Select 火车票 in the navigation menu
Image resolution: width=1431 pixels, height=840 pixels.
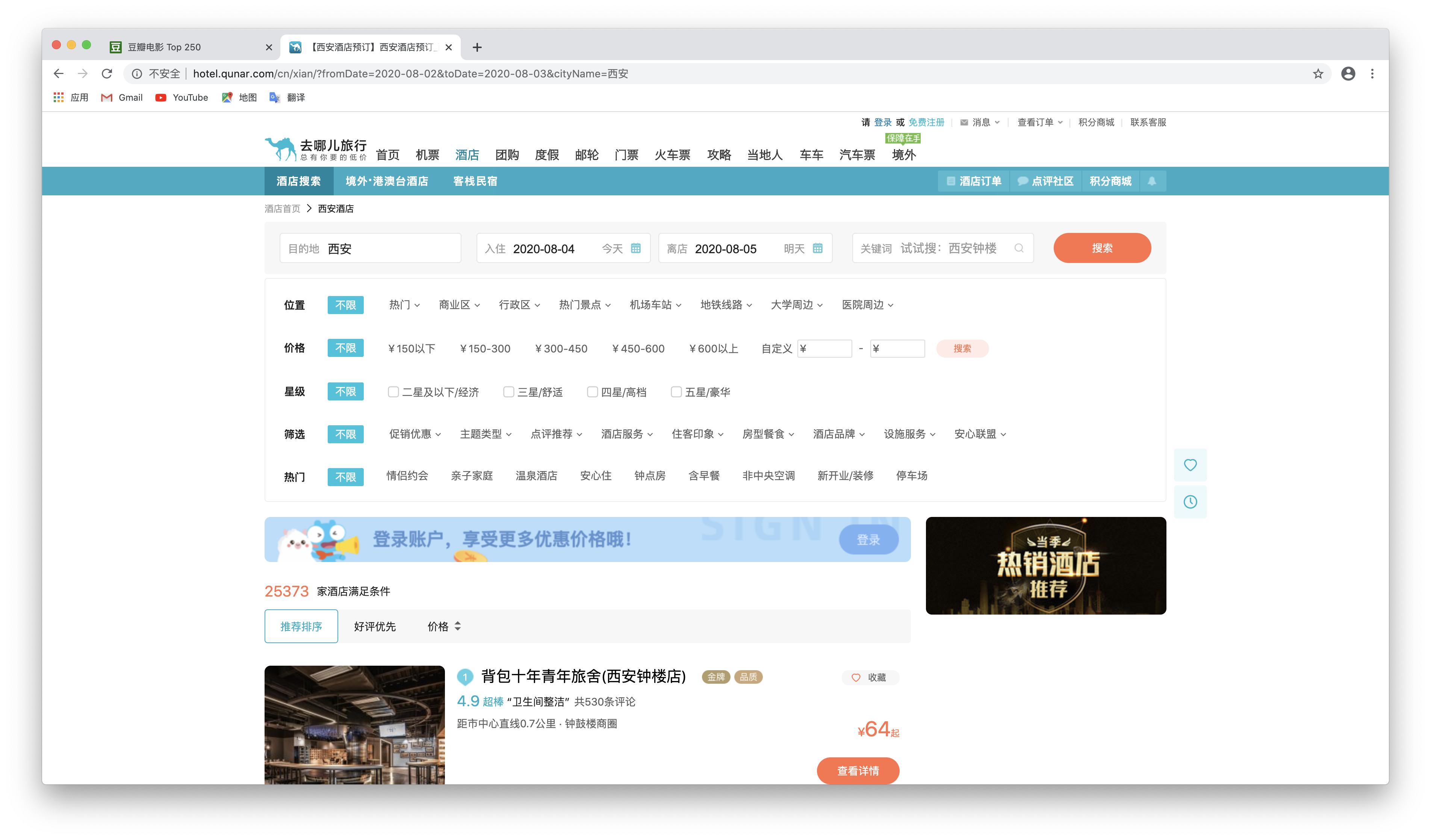672,154
